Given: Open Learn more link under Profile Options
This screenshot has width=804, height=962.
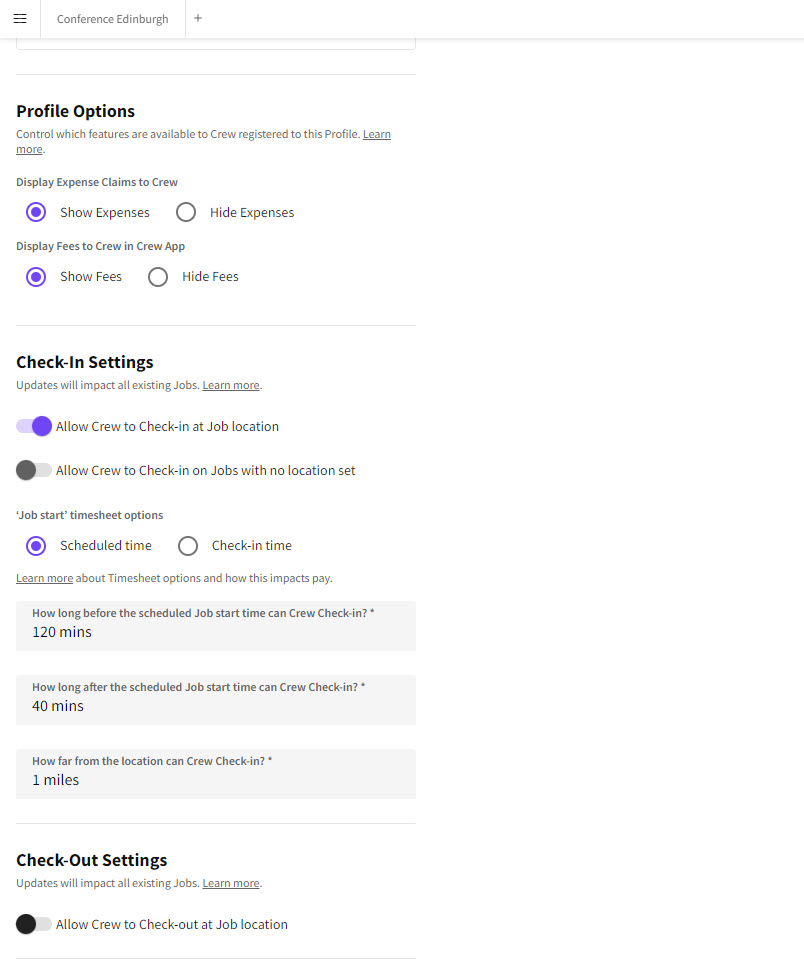Looking at the screenshot, I should tap(376, 134).
